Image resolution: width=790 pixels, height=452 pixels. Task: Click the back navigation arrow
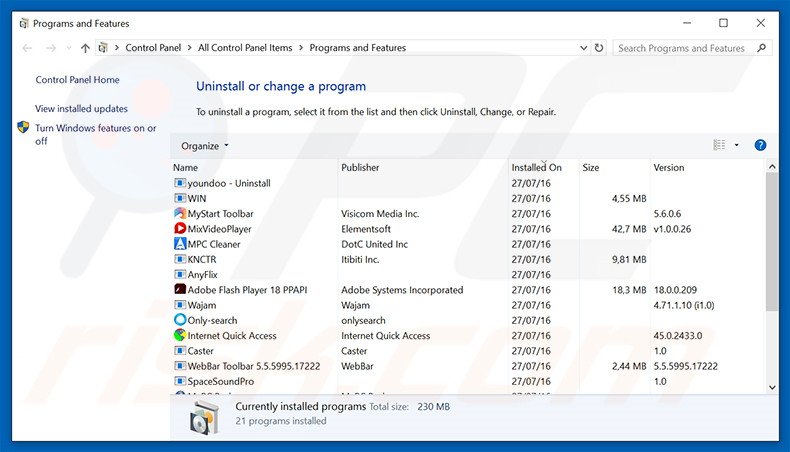pos(27,48)
